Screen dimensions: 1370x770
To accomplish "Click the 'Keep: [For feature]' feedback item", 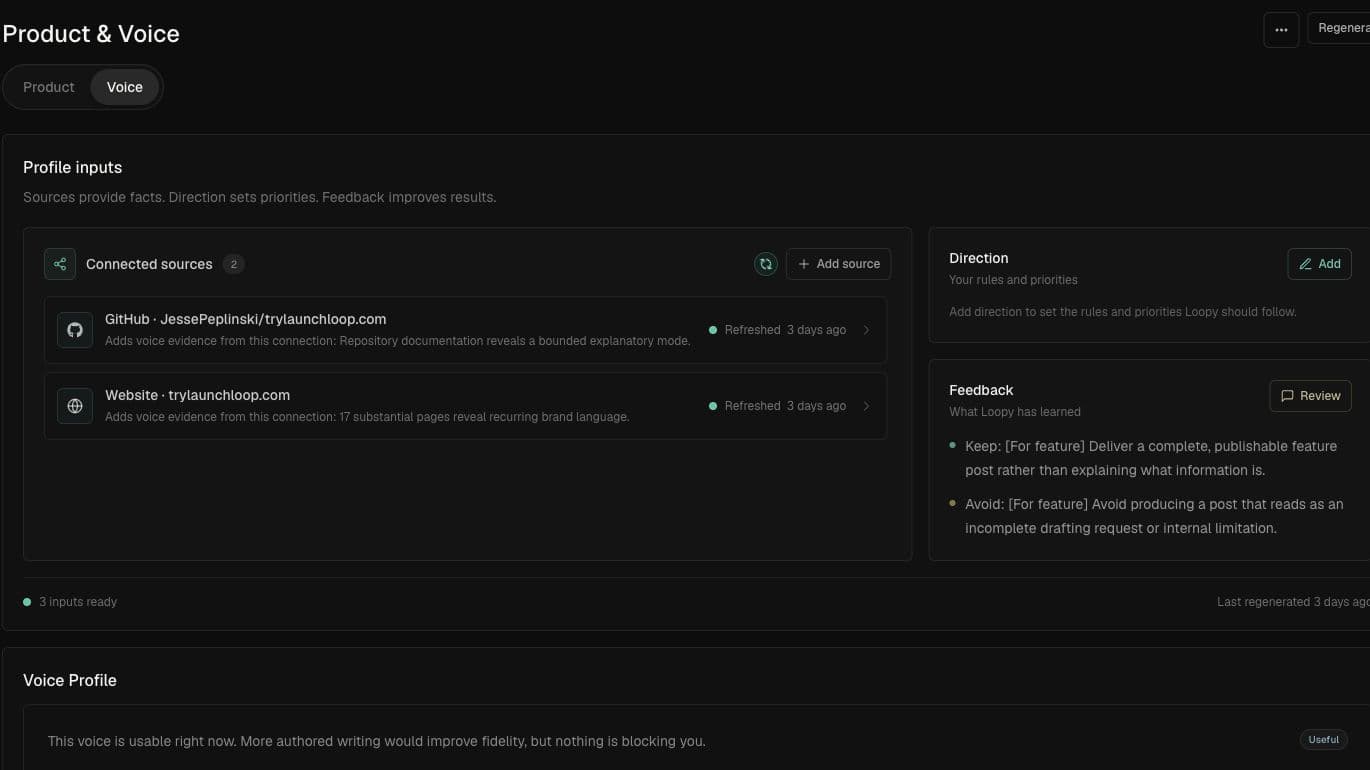I will point(1150,458).
